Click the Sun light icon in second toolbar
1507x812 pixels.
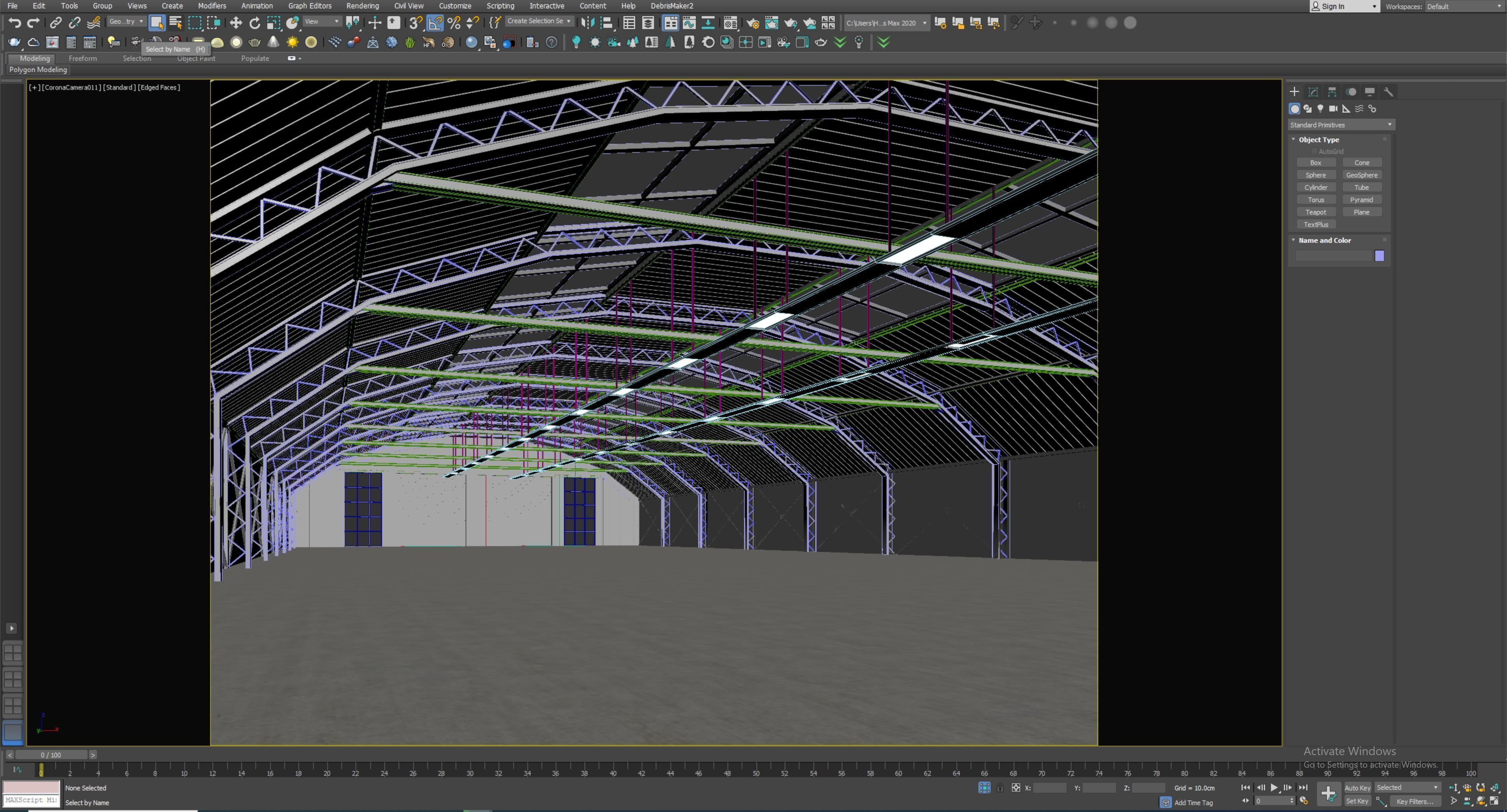click(292, 42)
